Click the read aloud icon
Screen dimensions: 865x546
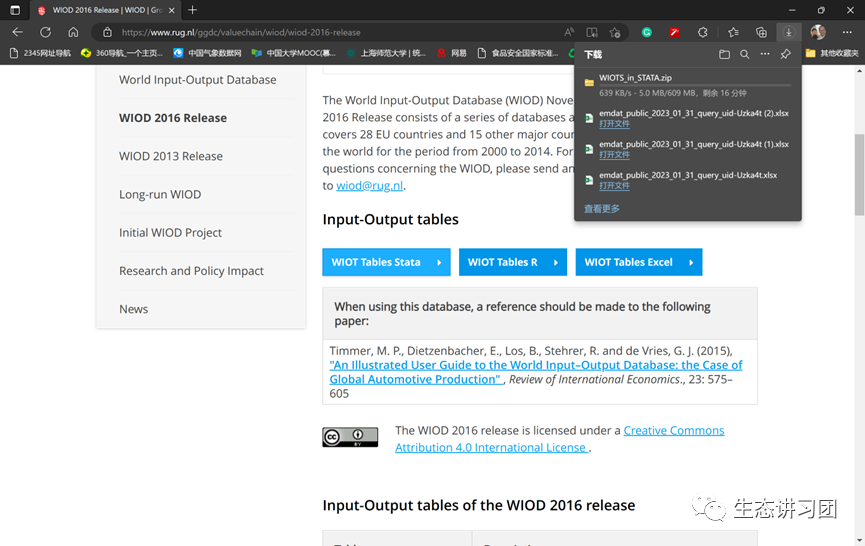569,33
